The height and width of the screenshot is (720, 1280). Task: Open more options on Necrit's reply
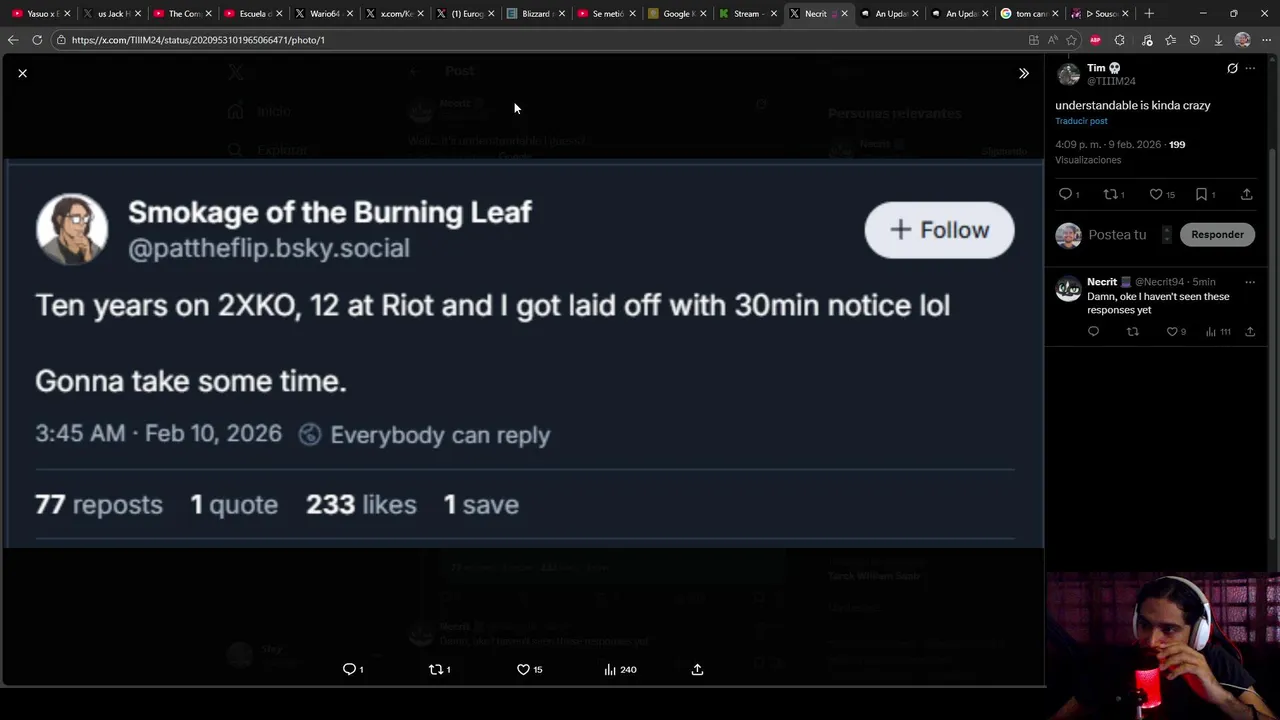click(1250, 282)
